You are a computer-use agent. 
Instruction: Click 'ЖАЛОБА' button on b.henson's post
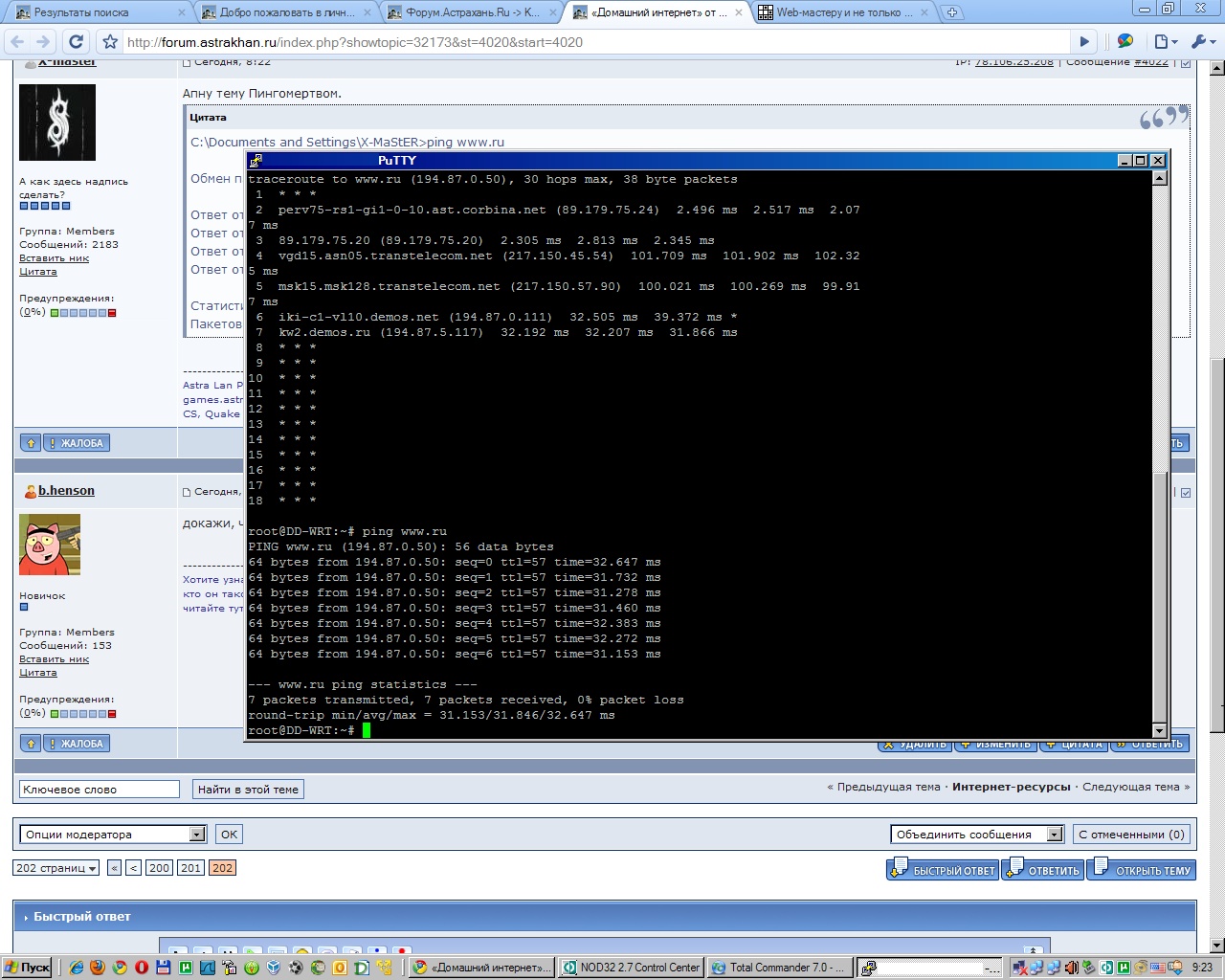click(77, 744)
